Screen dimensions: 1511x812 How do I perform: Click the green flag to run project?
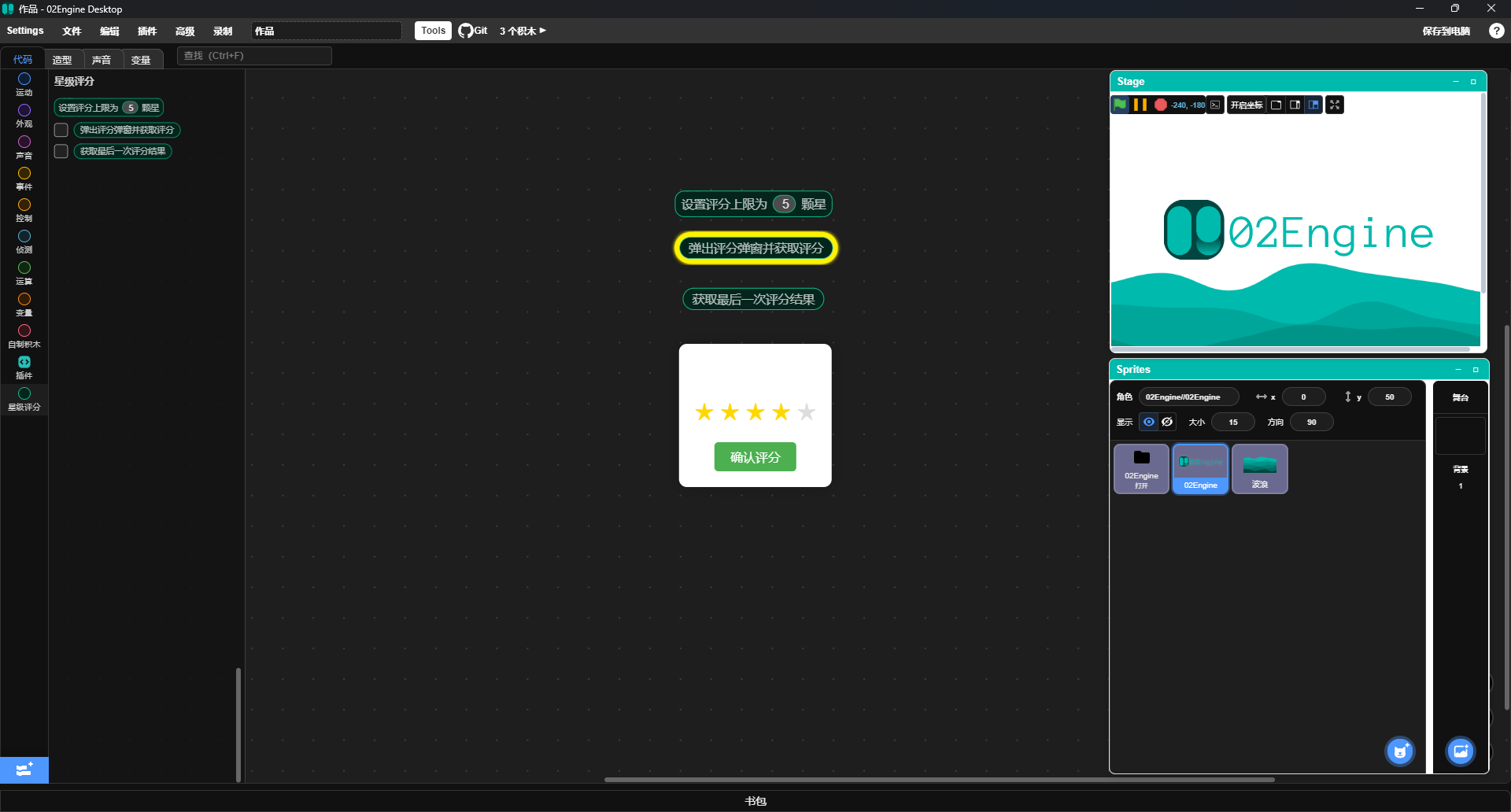tap(1120, 105)
